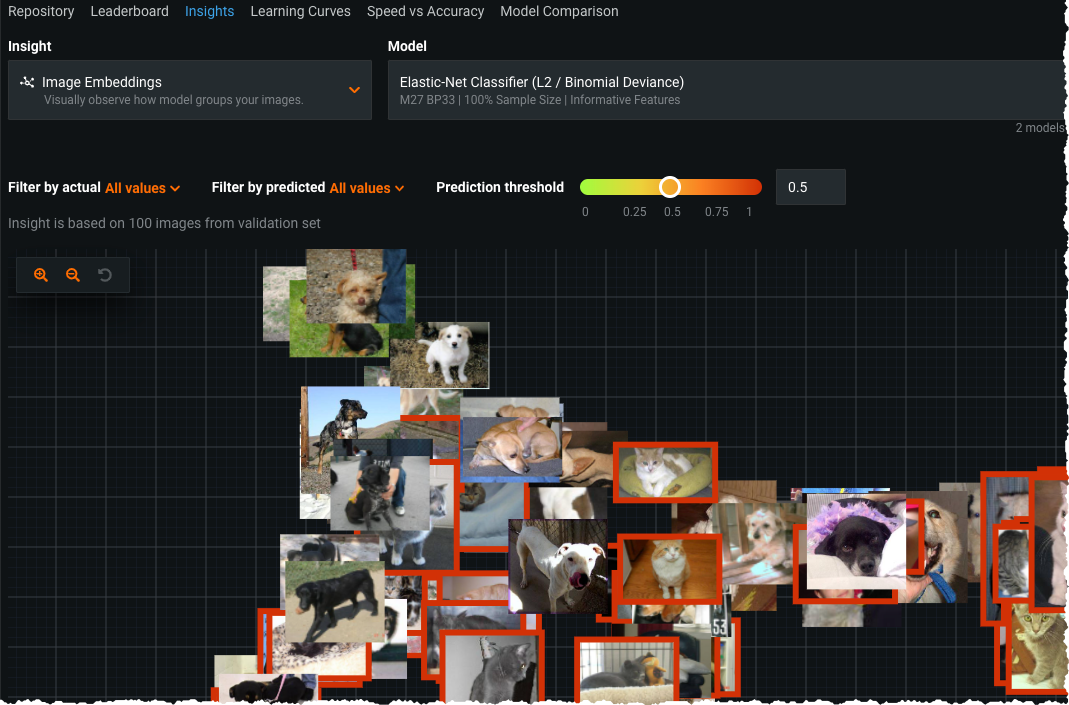This screenshot has width=1069, height=705.
Task: Go to the Speed vs Accuracy tab
Action: (x=425, y=12)
